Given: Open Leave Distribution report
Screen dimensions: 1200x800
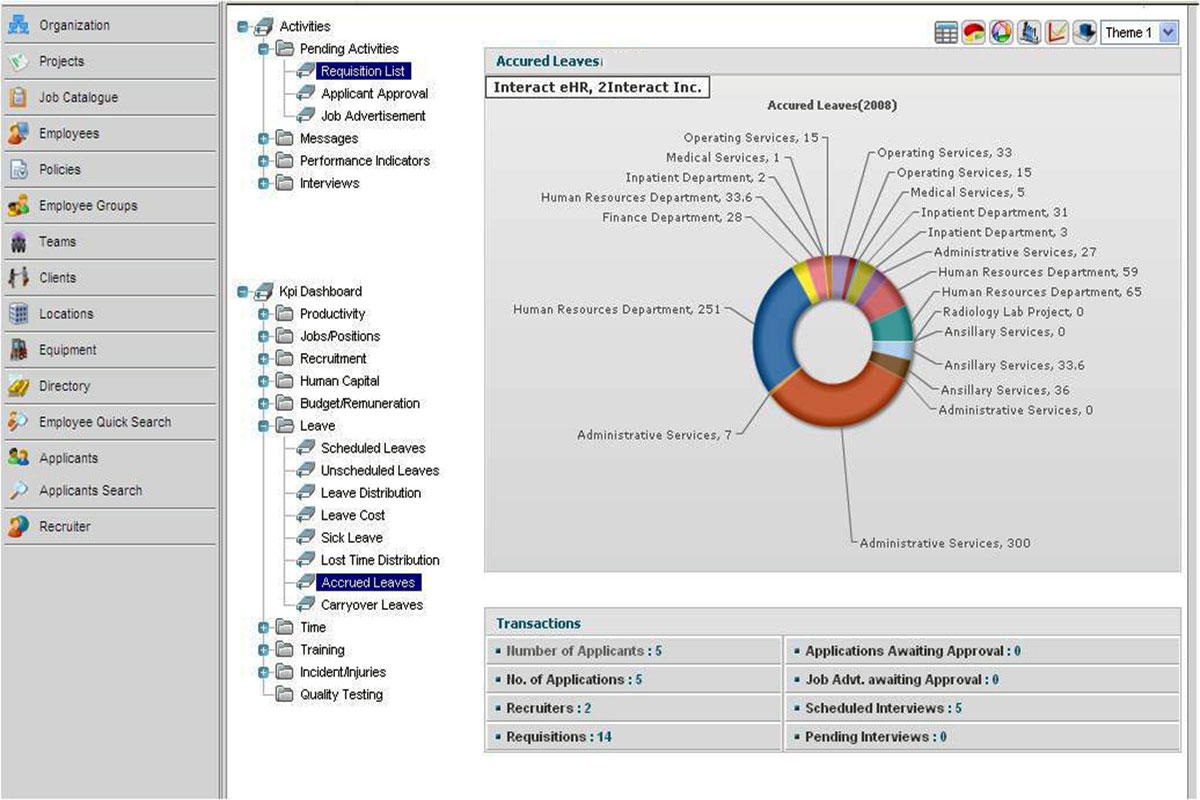Looking at the screenshot, I should click(x=371, y=493).
